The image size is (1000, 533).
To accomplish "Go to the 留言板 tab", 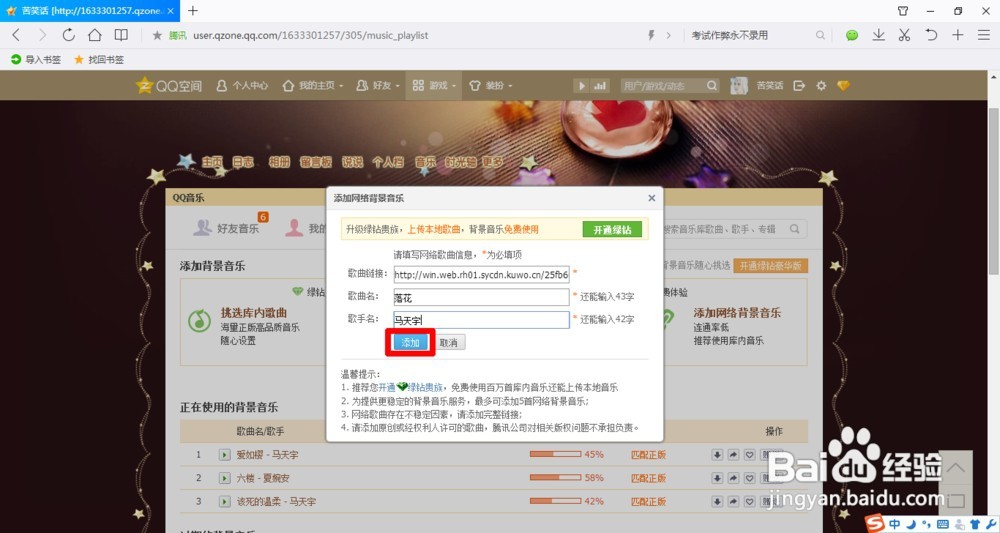I will click(x=316, y=162).
